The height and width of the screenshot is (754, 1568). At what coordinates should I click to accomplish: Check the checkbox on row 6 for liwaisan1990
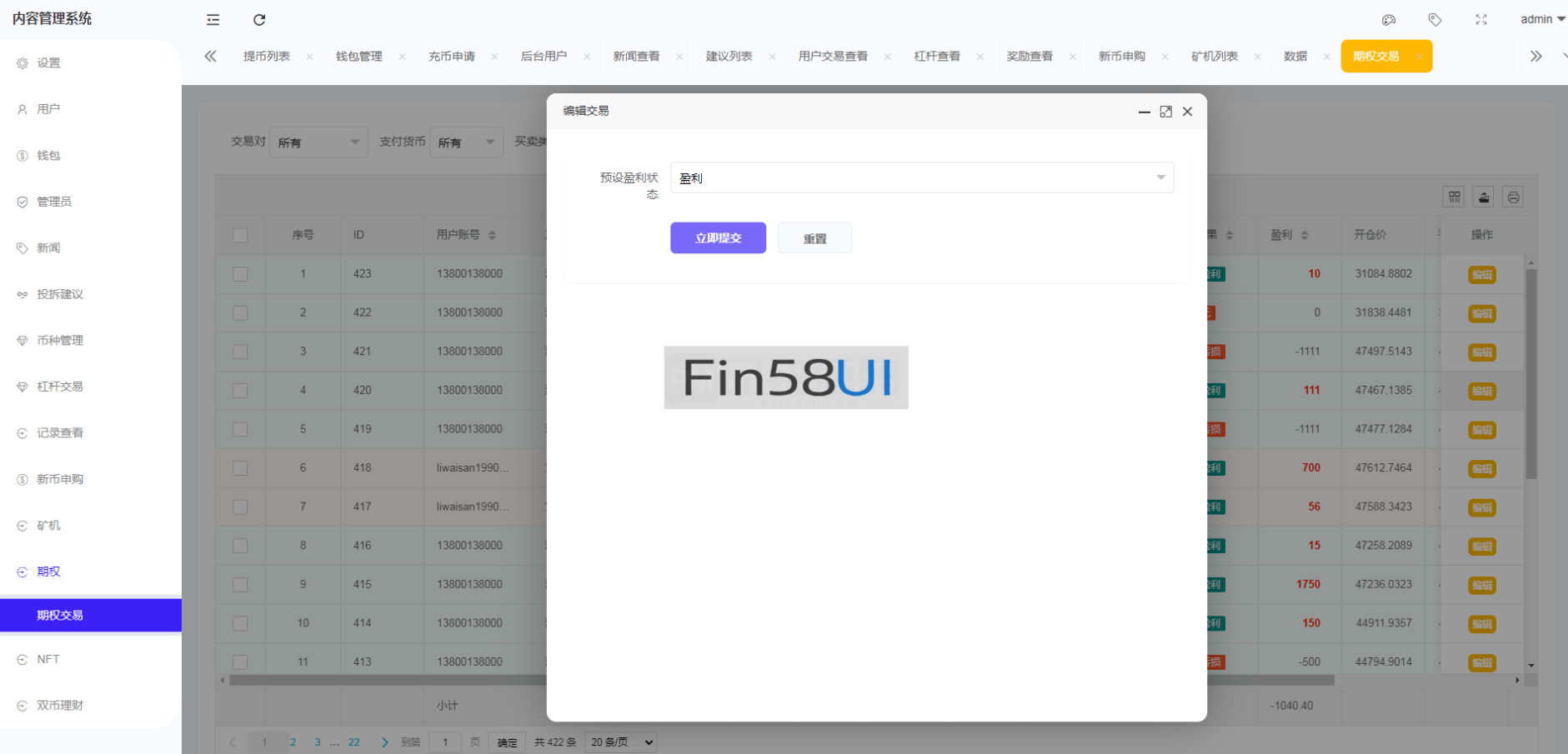coord(240,467)
